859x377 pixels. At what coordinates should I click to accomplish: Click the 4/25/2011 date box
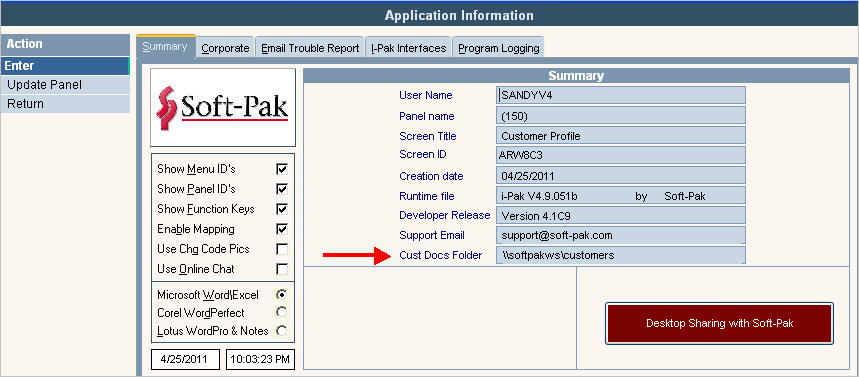185,360
